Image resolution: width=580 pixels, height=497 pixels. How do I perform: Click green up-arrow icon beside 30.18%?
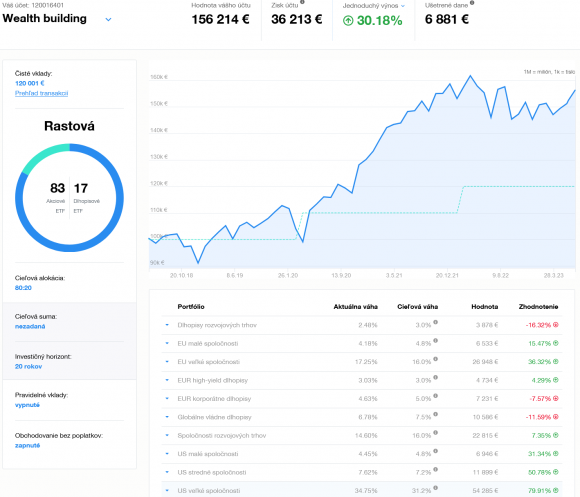pyautogui.click(x=348, y=20)
